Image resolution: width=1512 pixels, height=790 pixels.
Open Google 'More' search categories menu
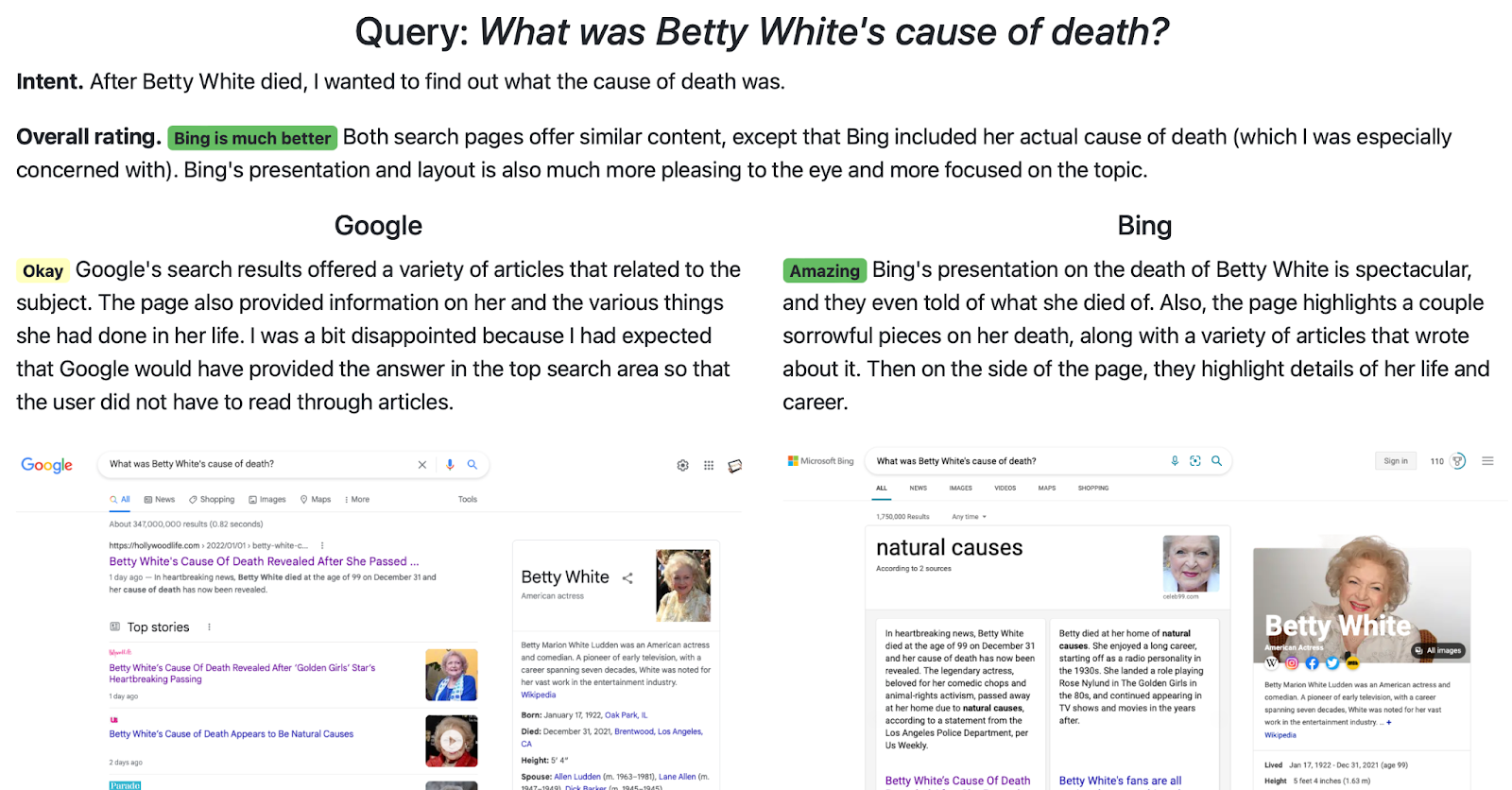click(357, 500)
